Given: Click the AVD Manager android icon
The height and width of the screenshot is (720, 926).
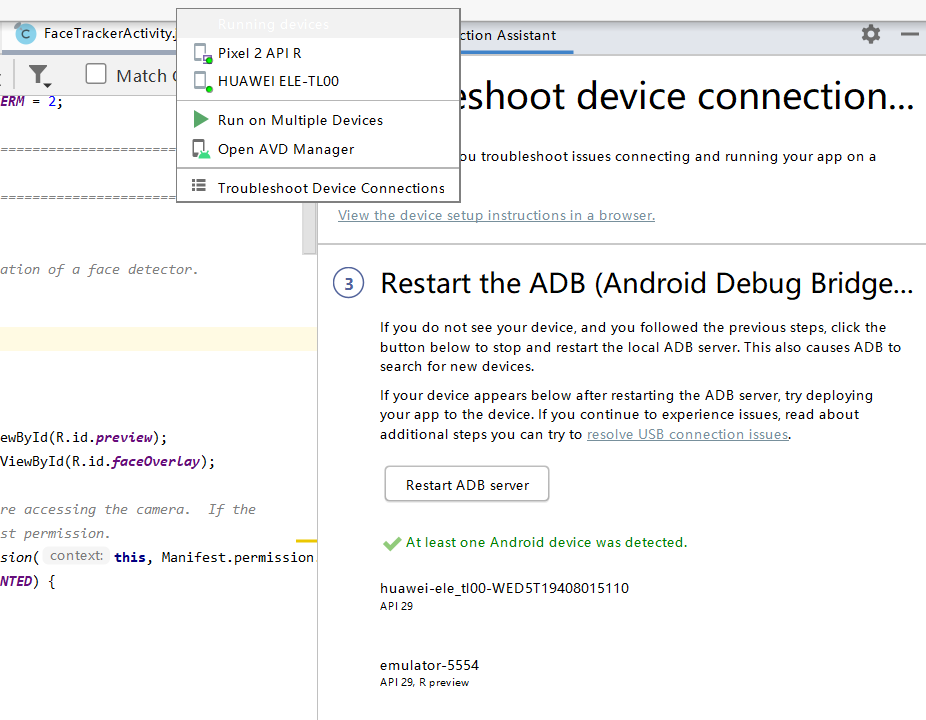Looking at the screenshot, I should point(201,149).
